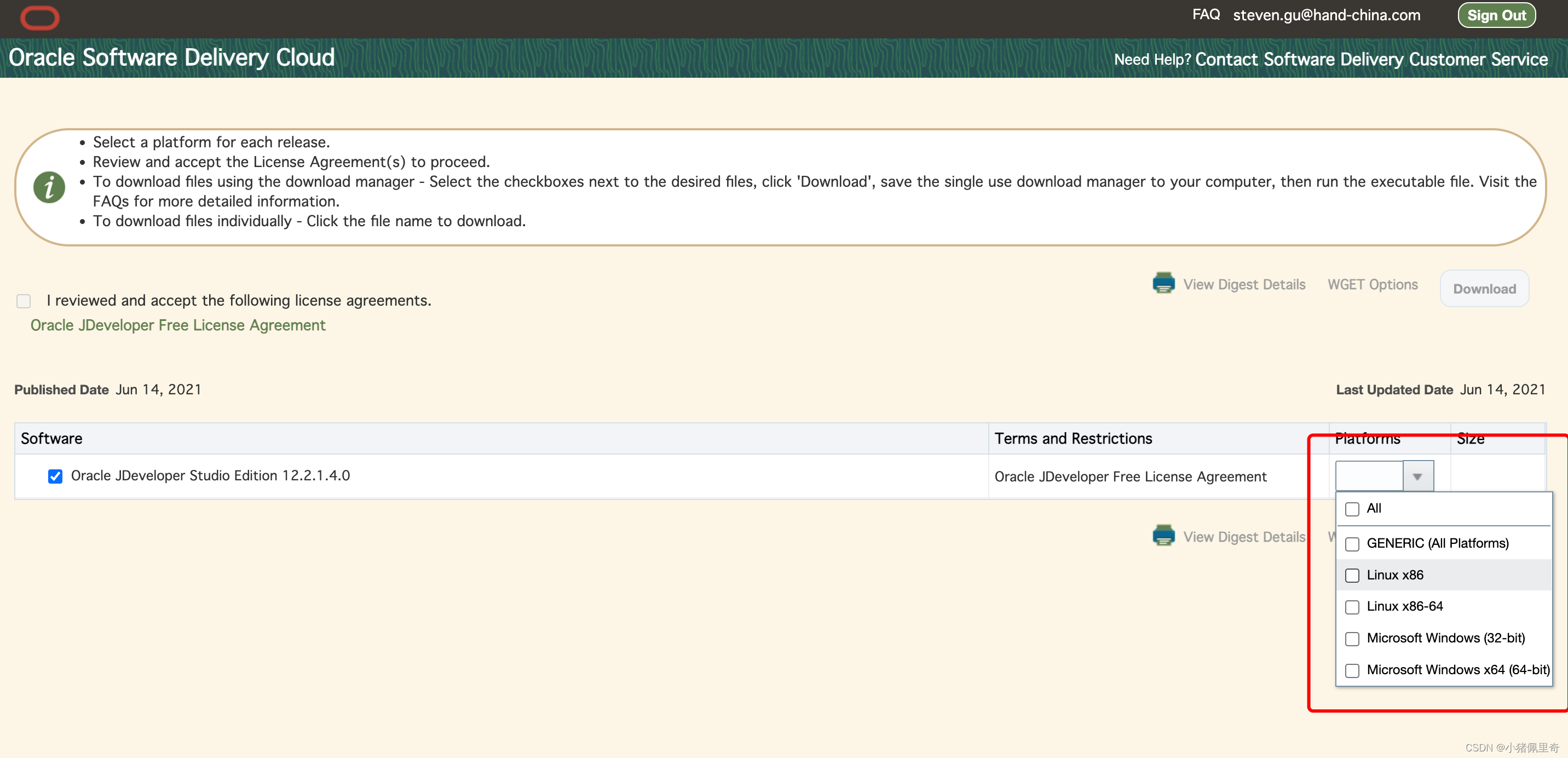Screen dimensions: 1568x758
Task: Check the All platforms option
Action: point(1352,509)
